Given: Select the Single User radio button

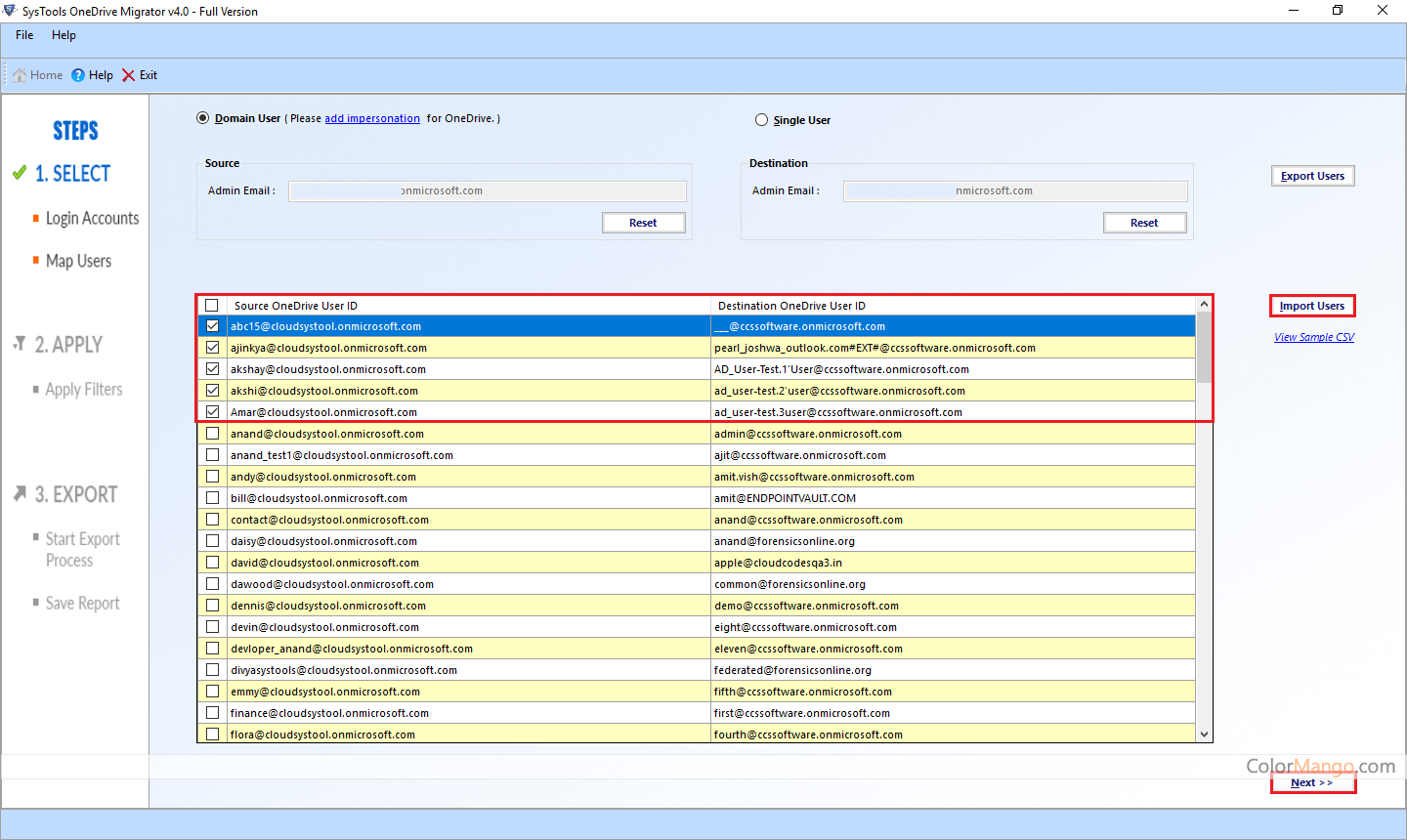Looking at the screenshot, I should pos(761,120).
